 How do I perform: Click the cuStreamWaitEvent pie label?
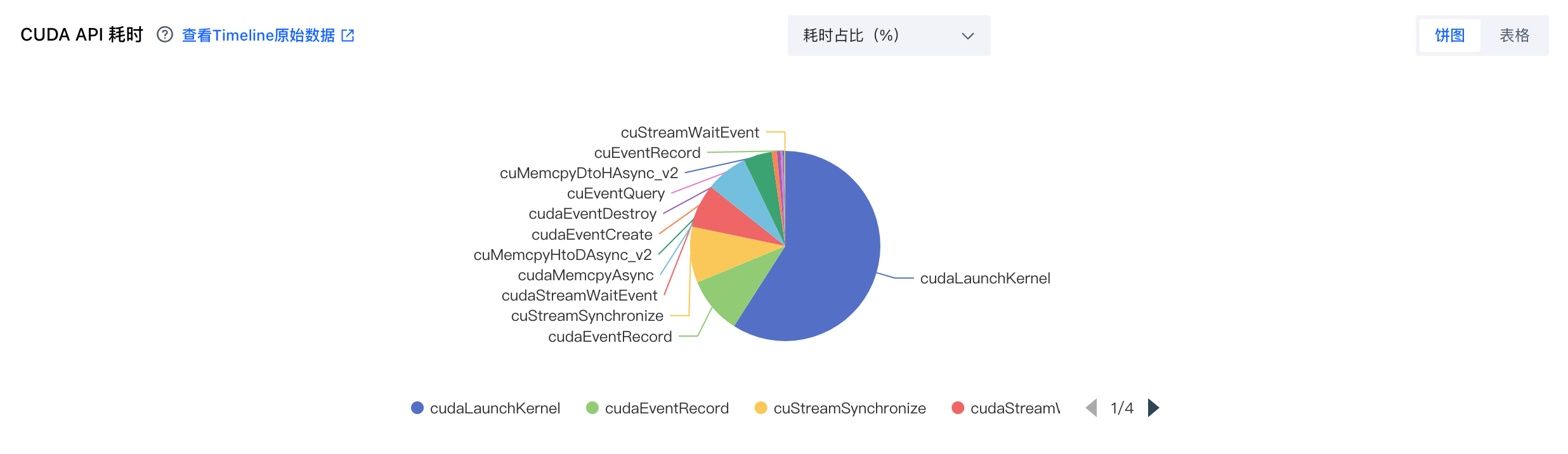[x=689, y=133]
